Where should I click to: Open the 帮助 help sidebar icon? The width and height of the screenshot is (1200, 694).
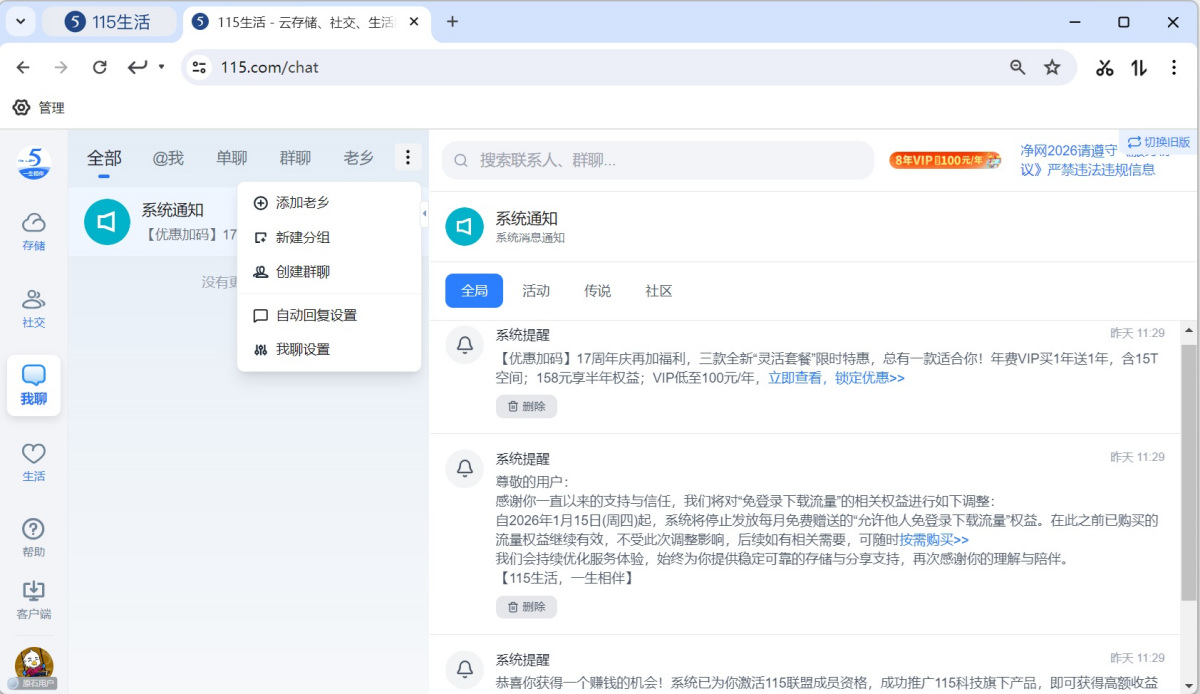tap(34, 538)
